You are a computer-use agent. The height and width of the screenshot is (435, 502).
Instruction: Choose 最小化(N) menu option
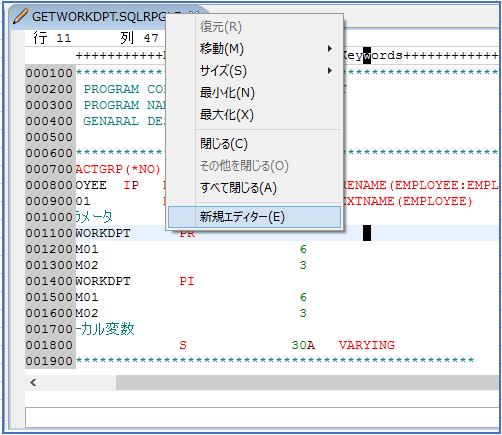227,93
